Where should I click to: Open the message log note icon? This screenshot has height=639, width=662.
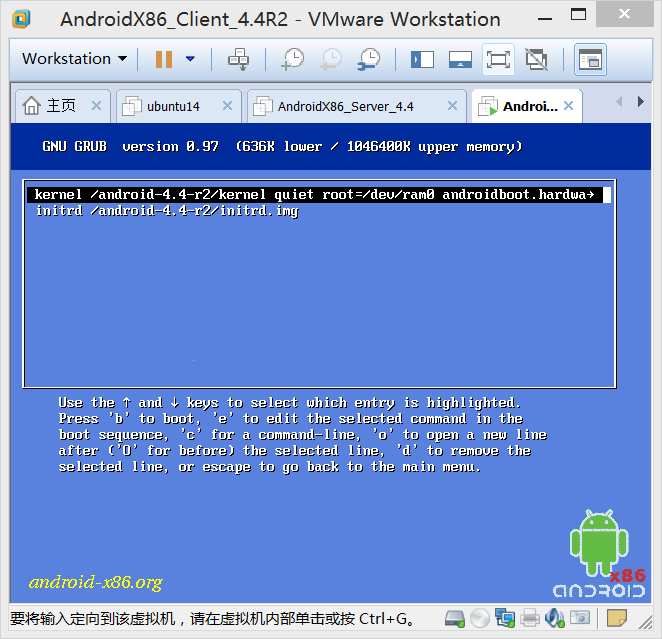coord(616,618)
